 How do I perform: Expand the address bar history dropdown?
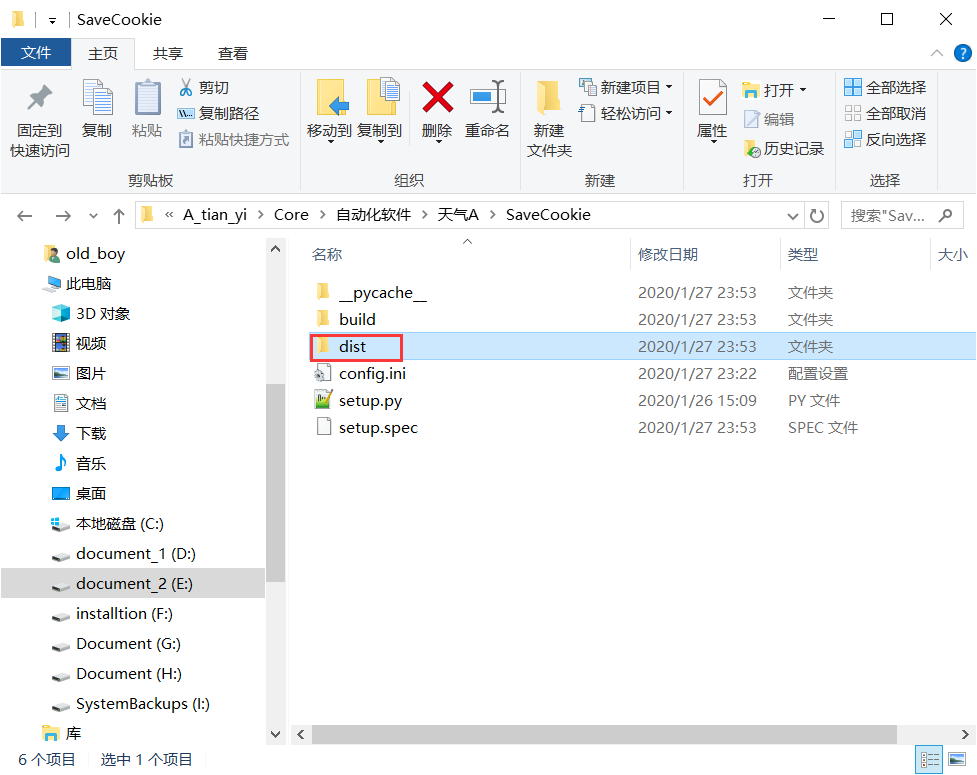(x=793, y=216)
